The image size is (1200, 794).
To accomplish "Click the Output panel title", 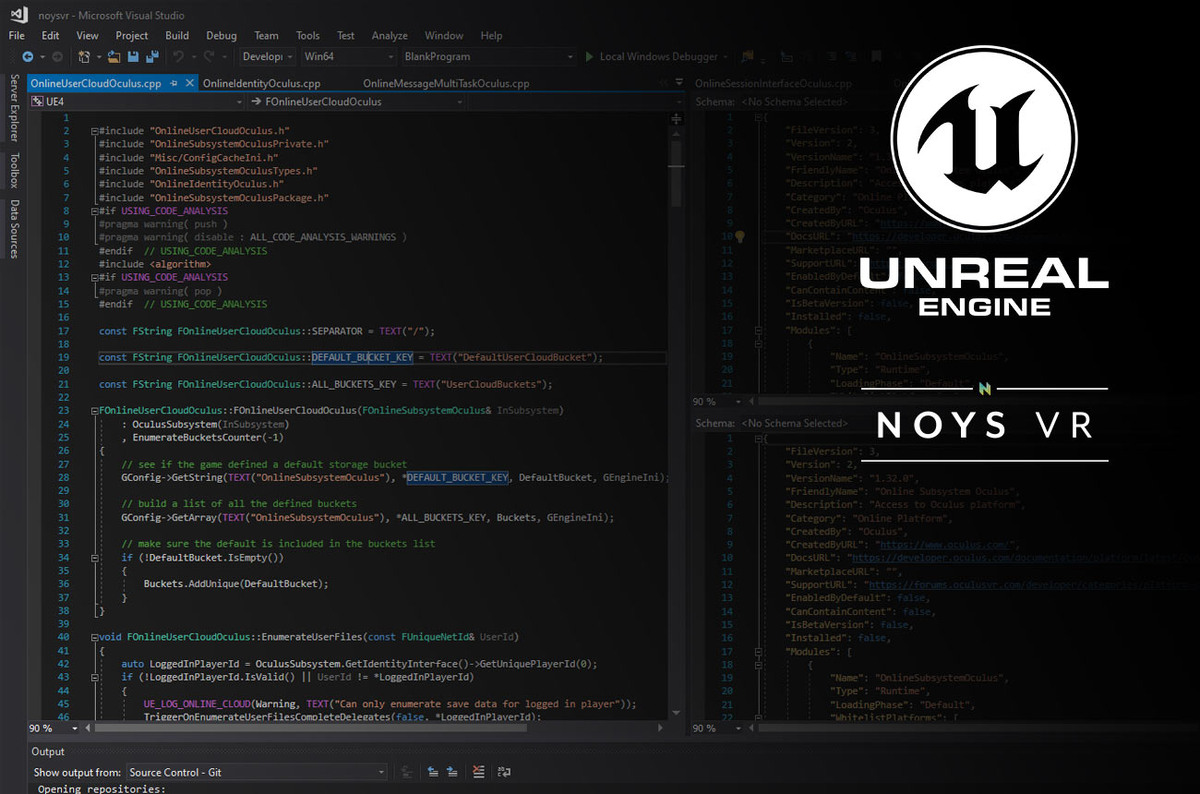I will (x=48, y=751).
